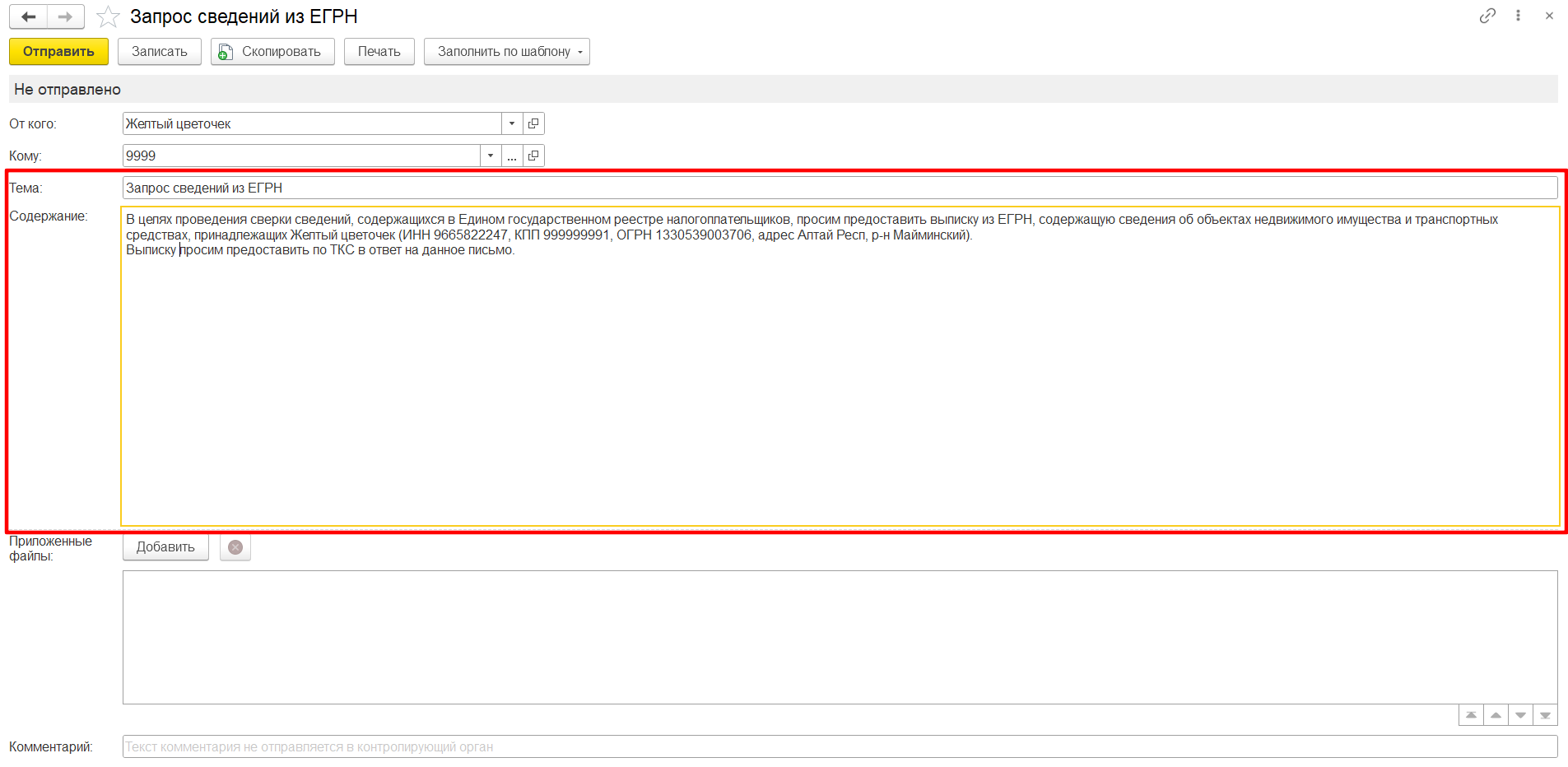
Task: Copy link to this form
Action: (x=1487, y=16)
